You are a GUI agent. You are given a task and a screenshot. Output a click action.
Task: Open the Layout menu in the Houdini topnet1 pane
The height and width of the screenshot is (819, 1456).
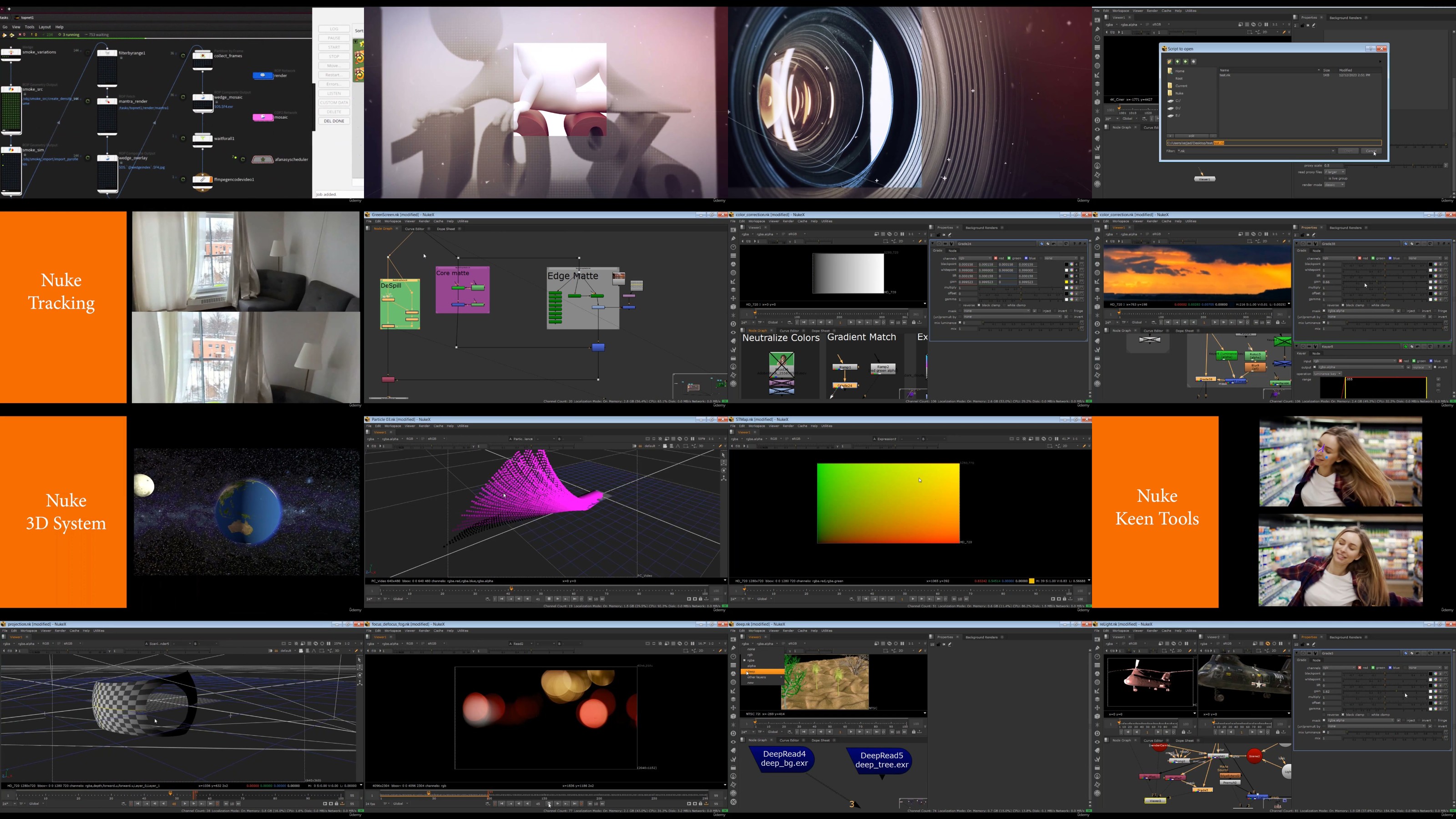click(45, 27)
